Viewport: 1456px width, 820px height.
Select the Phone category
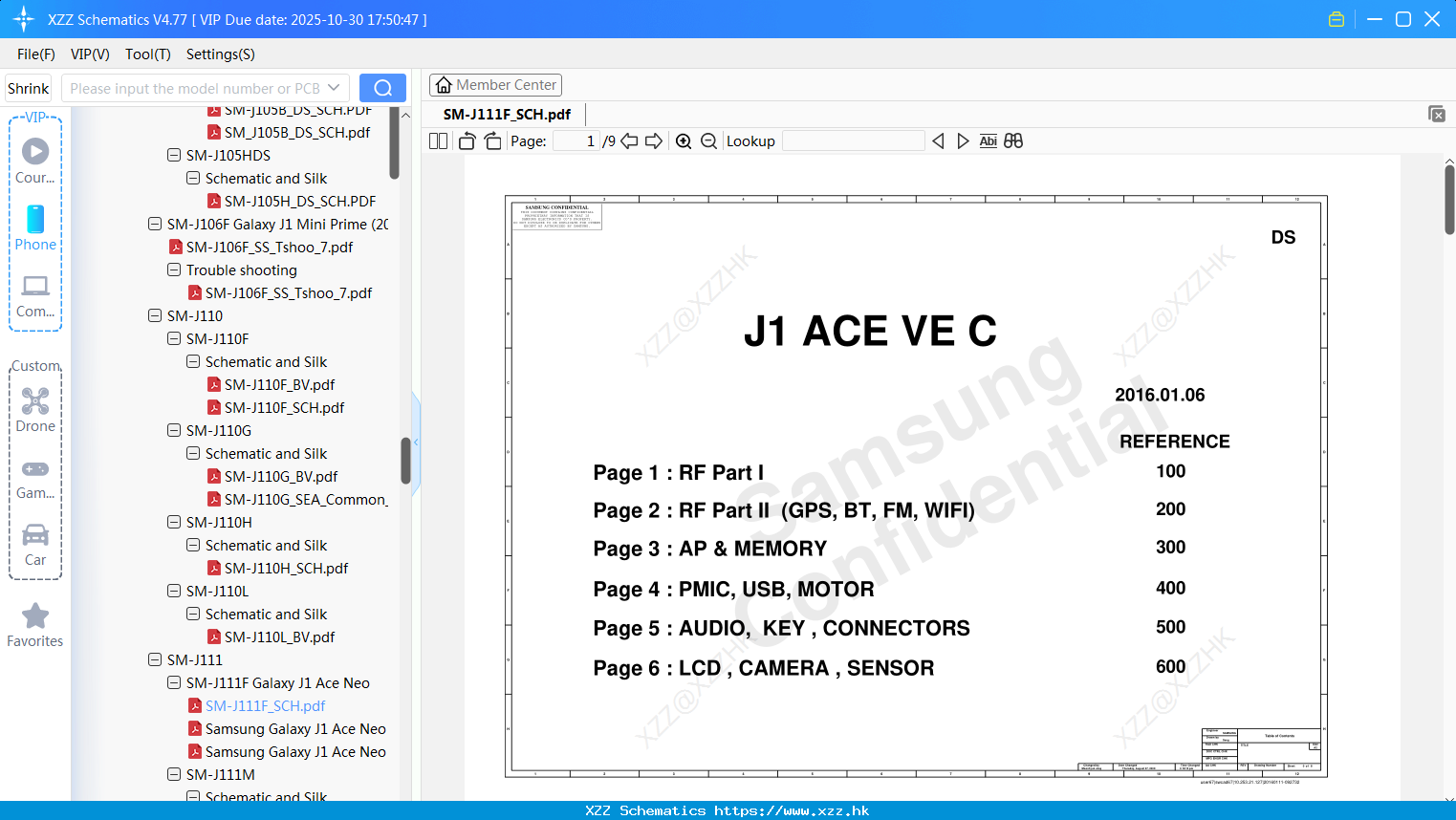[35, 228]
